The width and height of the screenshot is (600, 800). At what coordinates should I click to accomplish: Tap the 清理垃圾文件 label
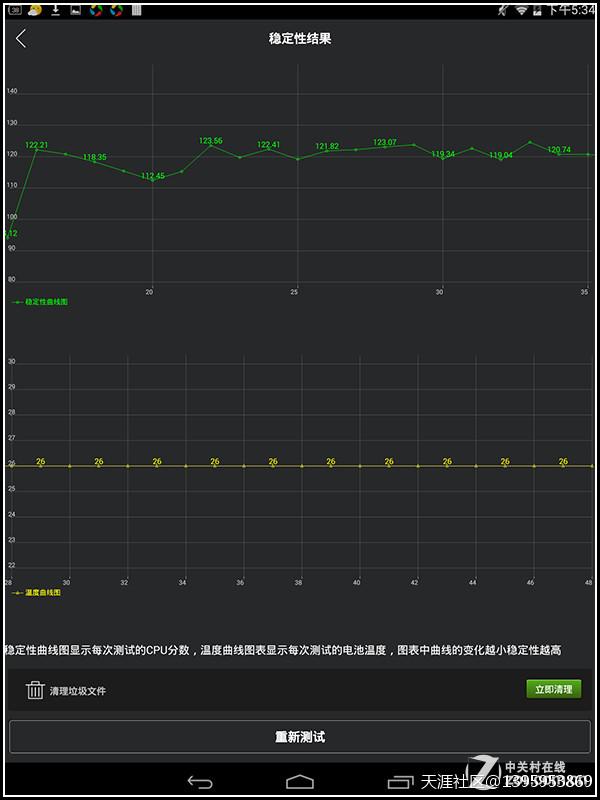(78, 691)
